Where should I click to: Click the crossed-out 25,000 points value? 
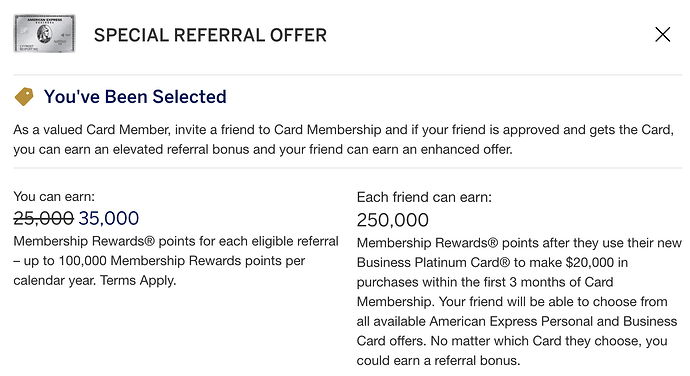44,218
